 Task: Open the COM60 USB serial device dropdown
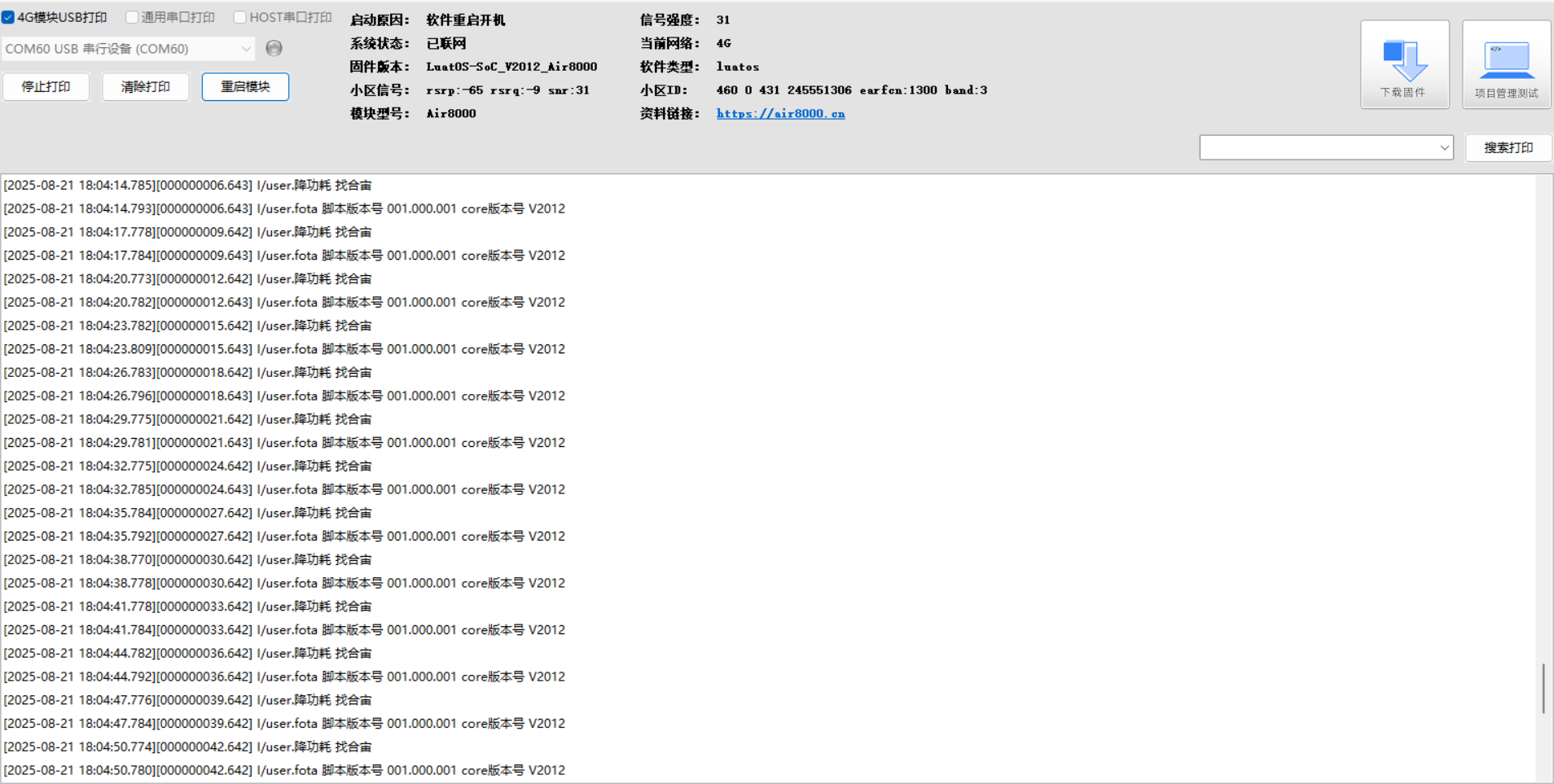pos(129,49)
